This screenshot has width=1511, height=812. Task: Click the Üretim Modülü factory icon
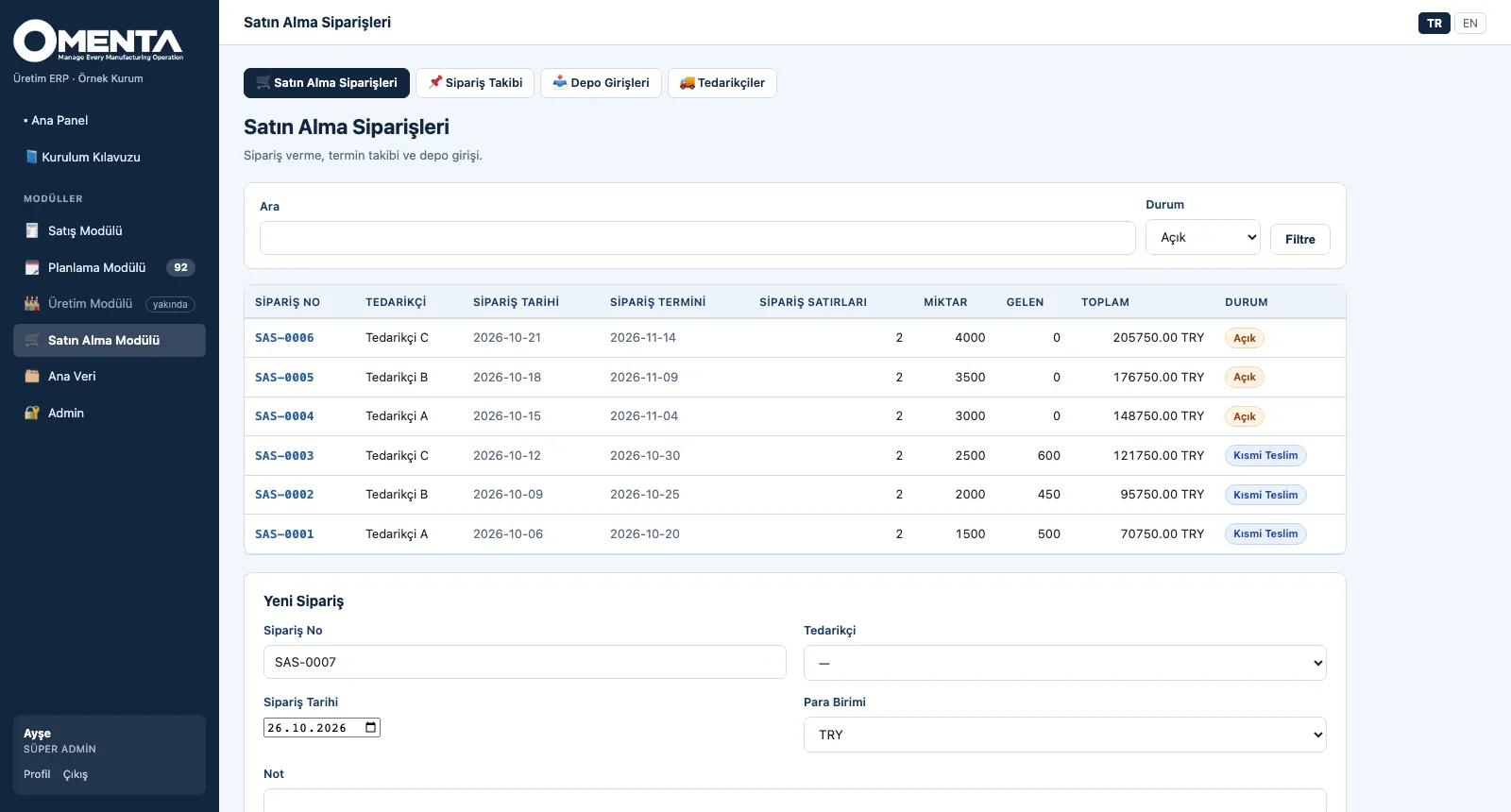32,303
